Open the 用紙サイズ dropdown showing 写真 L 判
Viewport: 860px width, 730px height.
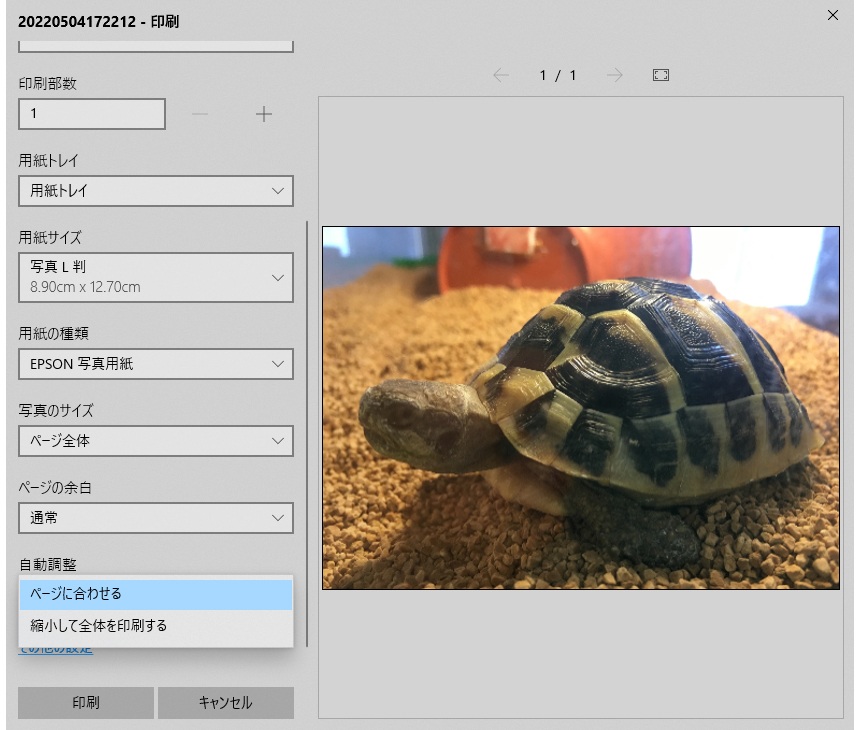coord(156,277)
